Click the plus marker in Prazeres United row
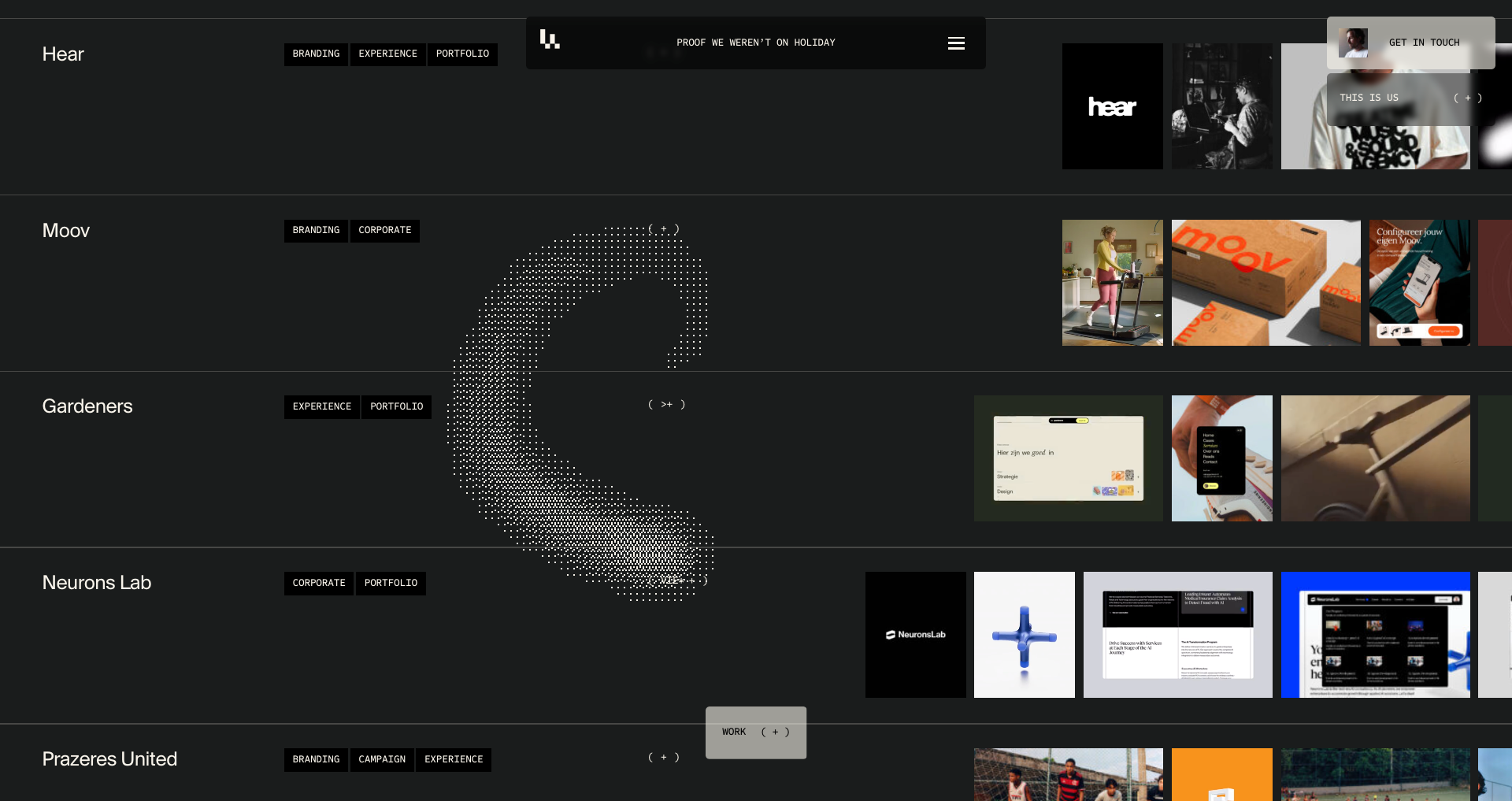The height and width of the screenshot is (801, 1512). [x=664, y=758]
